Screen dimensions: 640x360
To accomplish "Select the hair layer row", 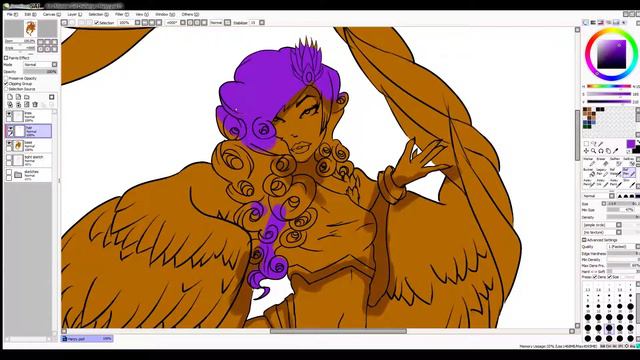I will (28, 131).
